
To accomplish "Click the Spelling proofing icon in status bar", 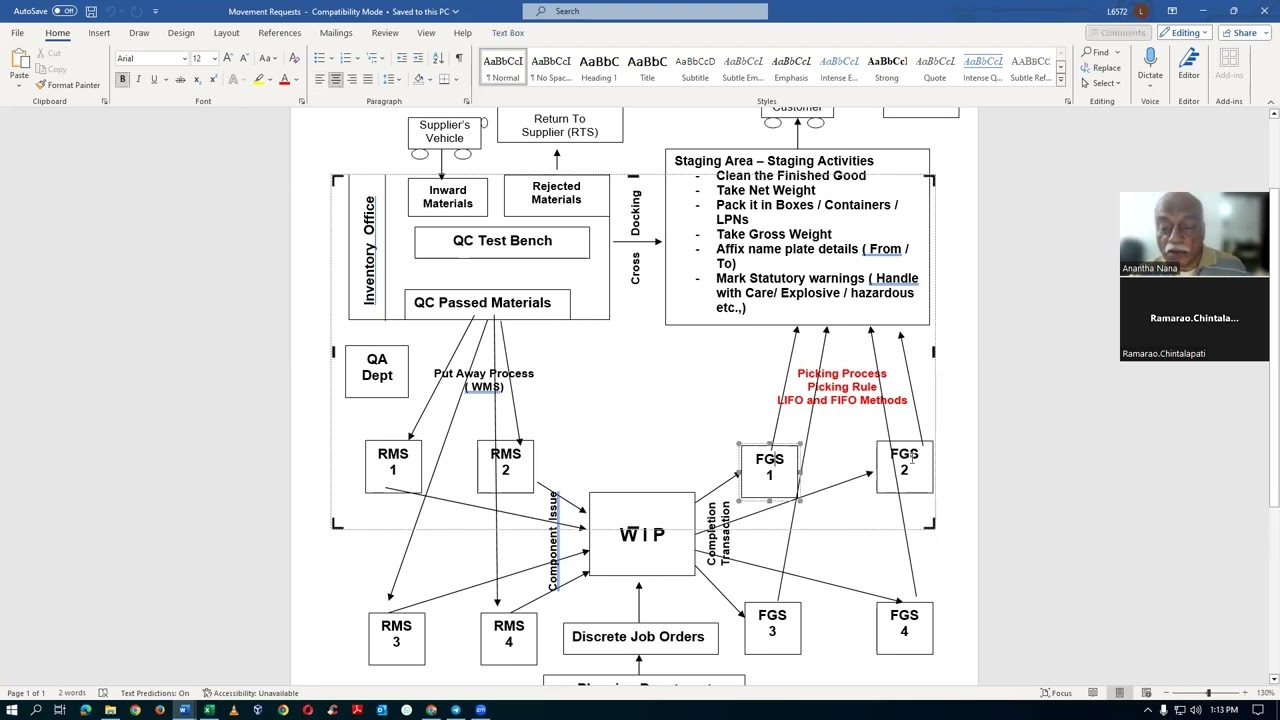I will coord(103,693).
